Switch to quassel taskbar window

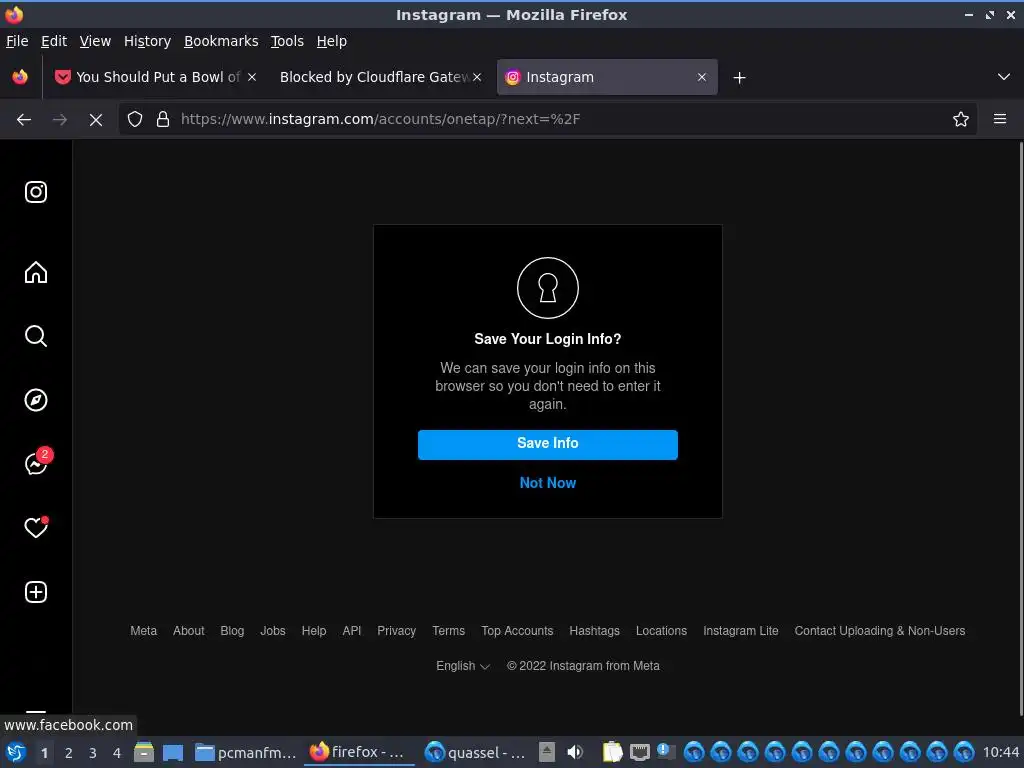pos(475,753)
